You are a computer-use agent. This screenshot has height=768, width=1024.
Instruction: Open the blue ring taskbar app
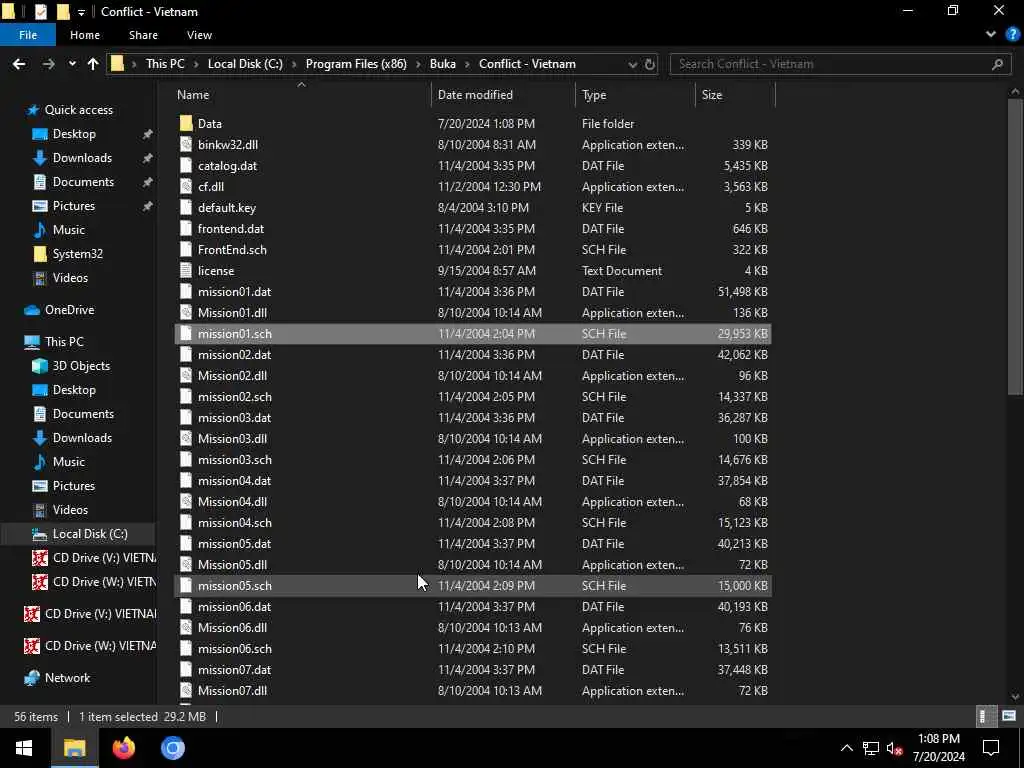click(x=173, y=748)
